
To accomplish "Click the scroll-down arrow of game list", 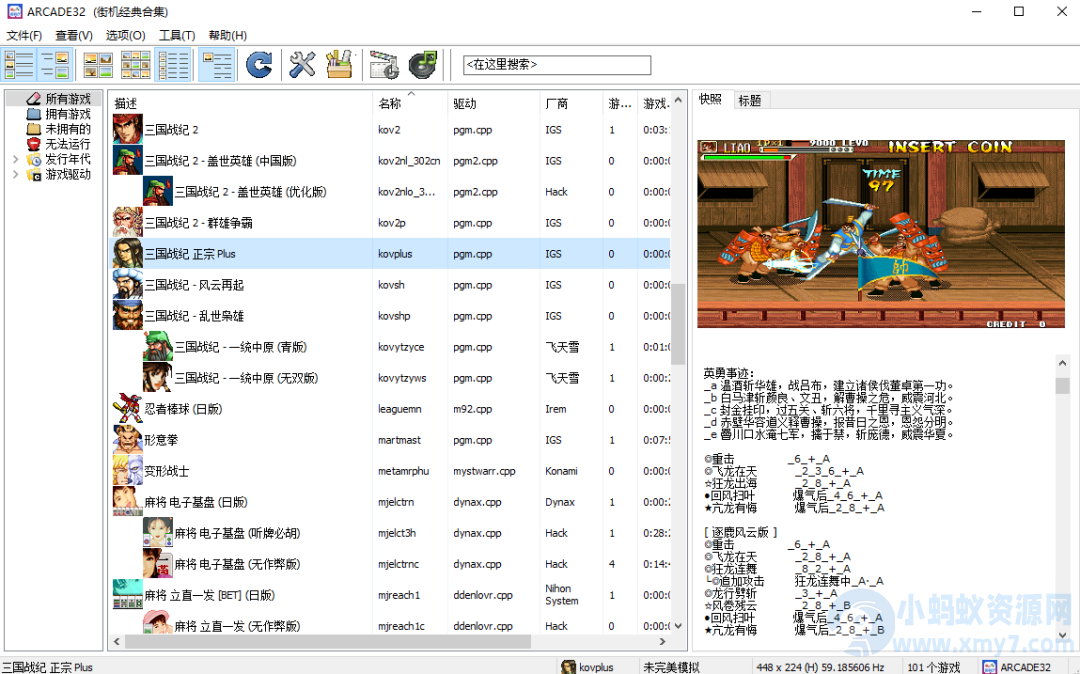I will (678, 626).
